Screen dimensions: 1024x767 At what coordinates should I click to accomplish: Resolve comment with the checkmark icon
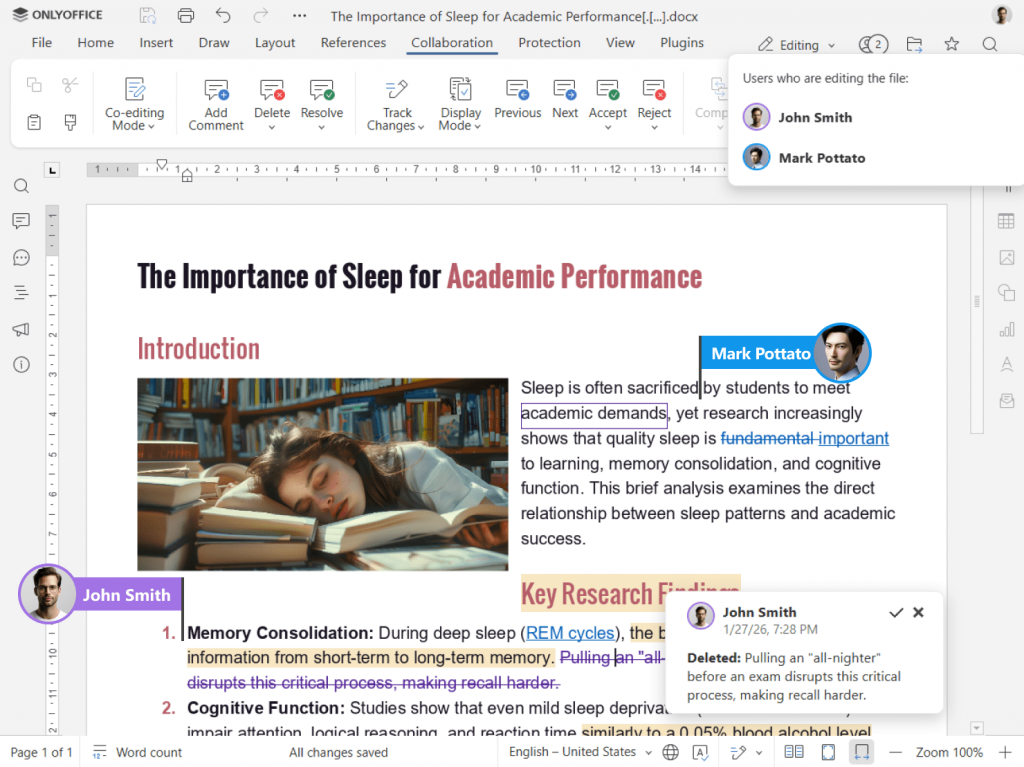click(896, 612)
